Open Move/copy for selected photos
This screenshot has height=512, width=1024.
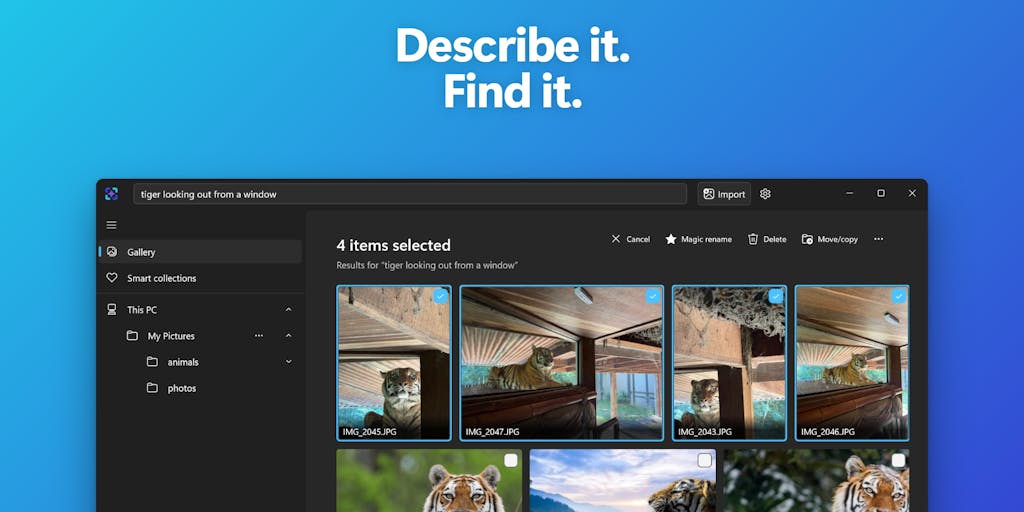pos(829,239)
